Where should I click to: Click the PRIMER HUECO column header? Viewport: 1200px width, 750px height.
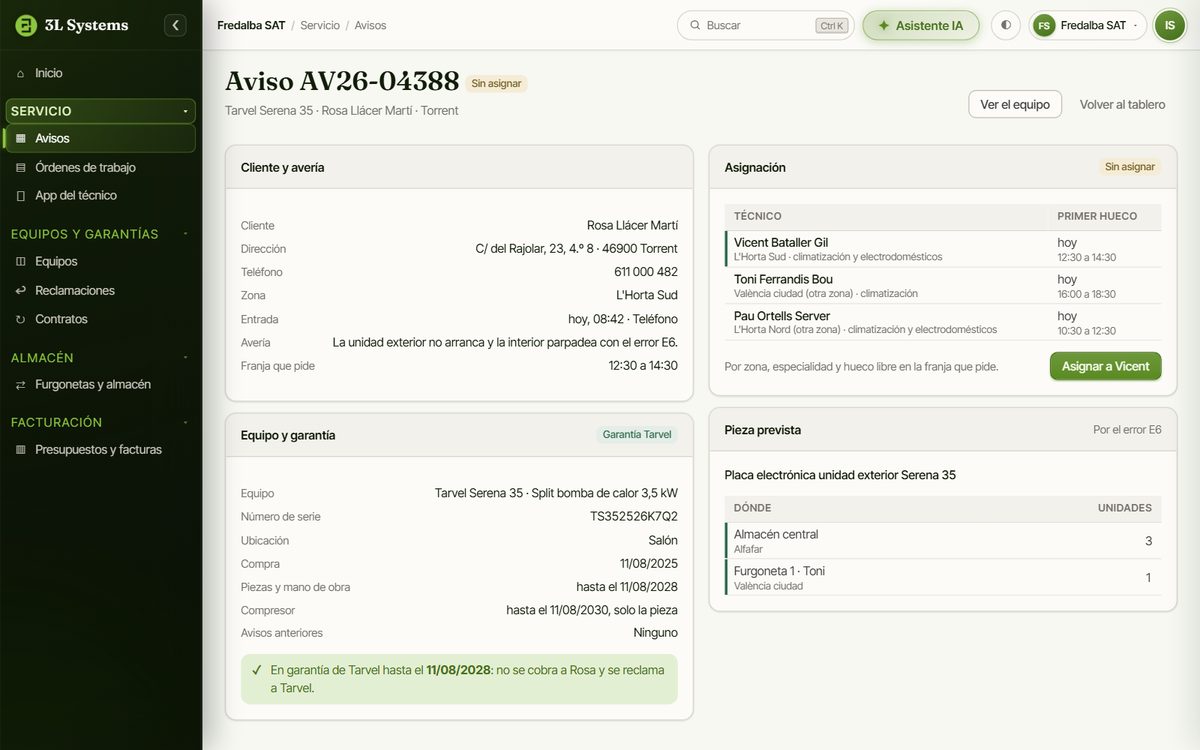pos(1097,216)
